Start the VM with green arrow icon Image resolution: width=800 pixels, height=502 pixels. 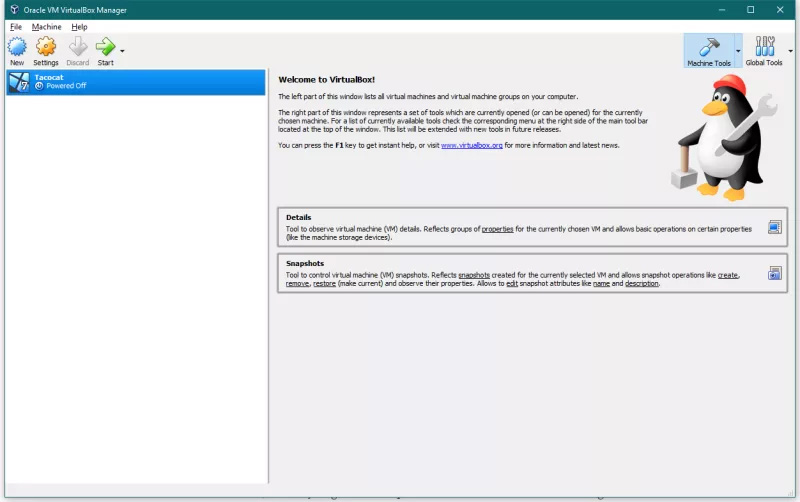tap(106, 46)
